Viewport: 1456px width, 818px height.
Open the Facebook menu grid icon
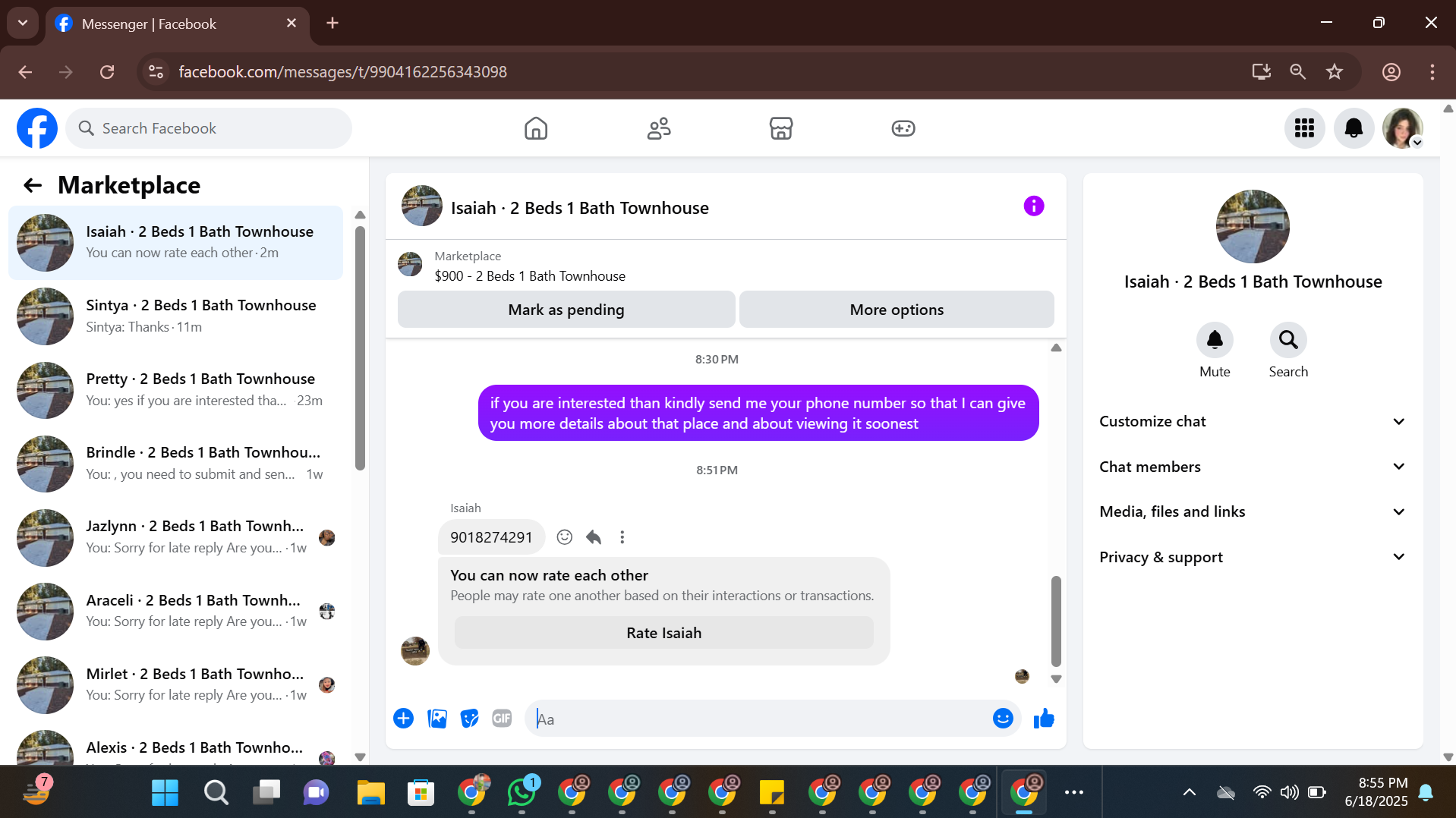(1304, 128)
